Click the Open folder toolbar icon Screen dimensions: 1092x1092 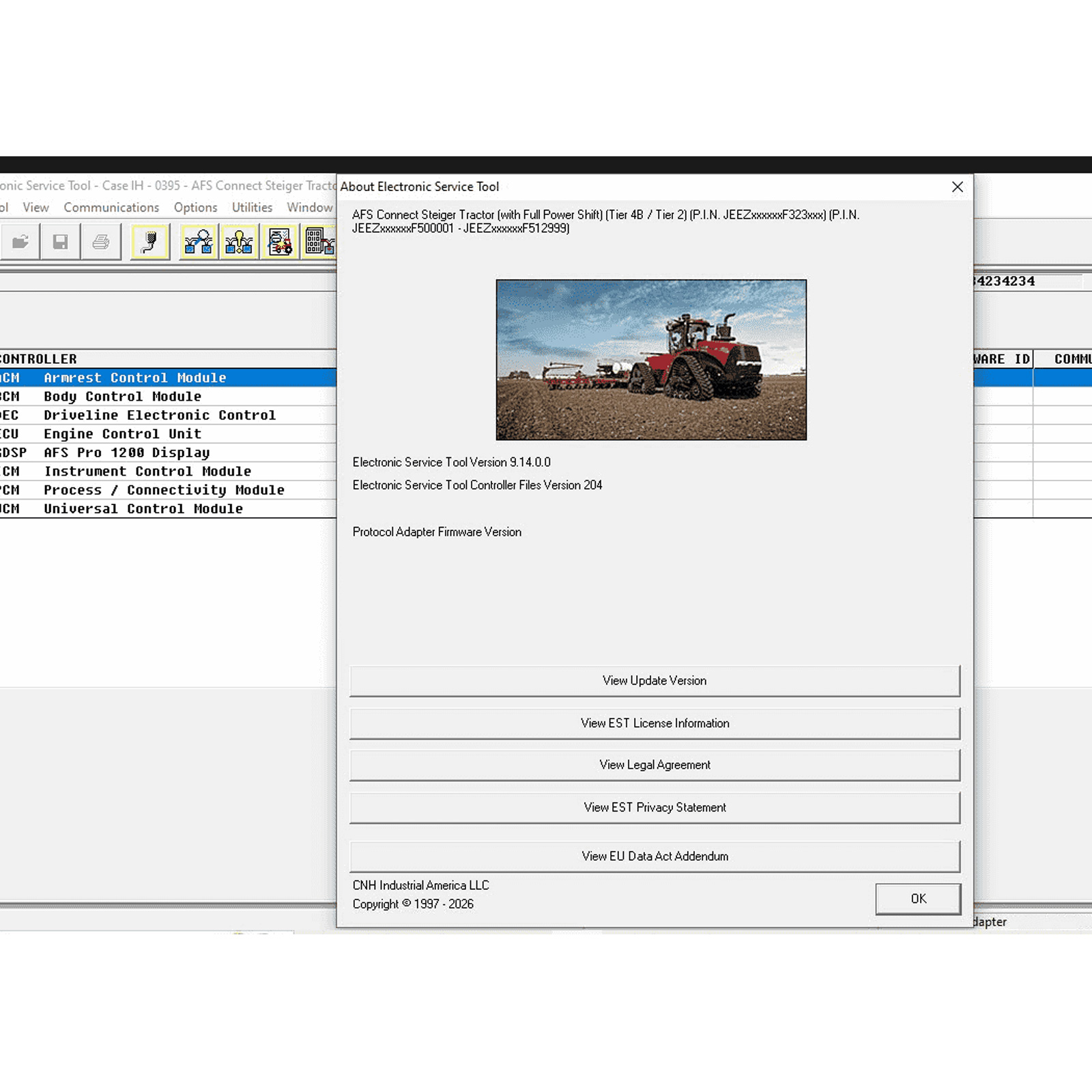click(x=20, y=242)
